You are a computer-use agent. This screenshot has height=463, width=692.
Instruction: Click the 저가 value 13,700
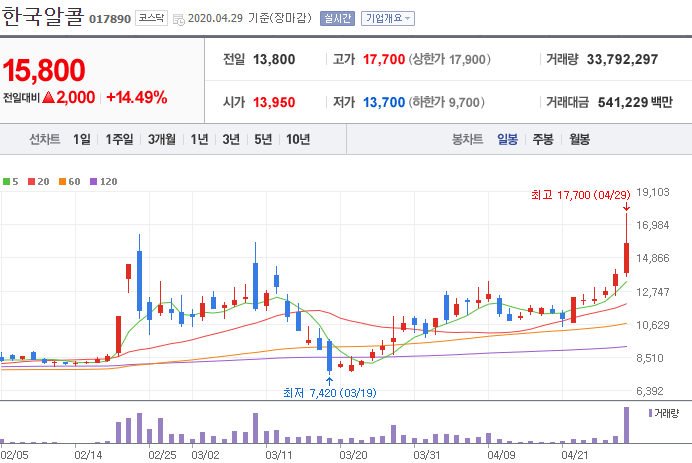pyautogui.click(x=384, y=102)
